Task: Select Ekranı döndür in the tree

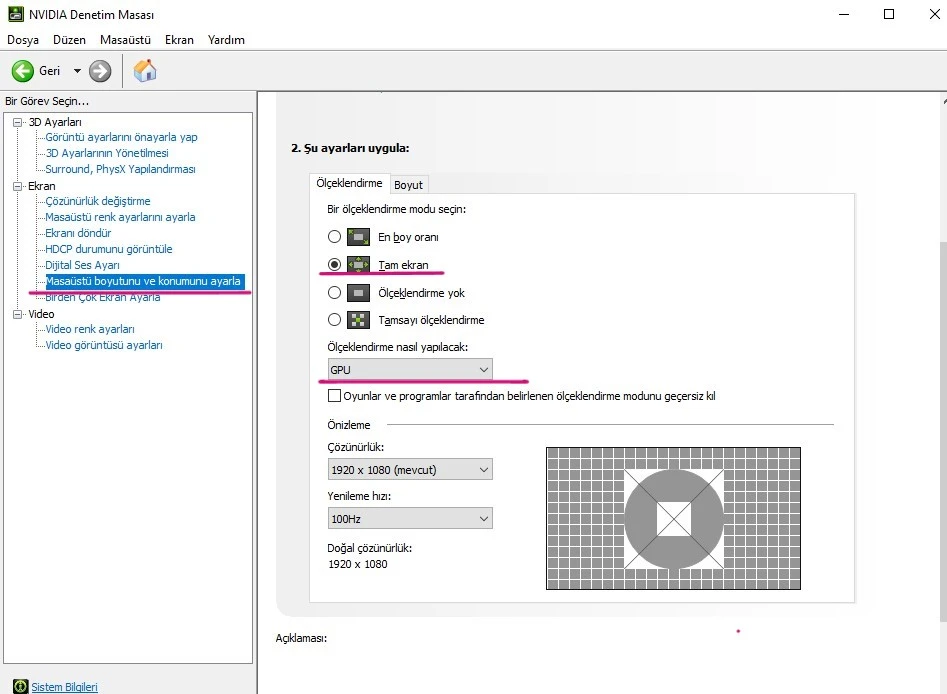Action: point(78,233)
